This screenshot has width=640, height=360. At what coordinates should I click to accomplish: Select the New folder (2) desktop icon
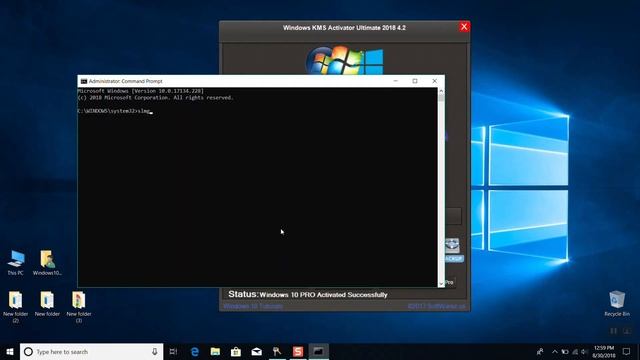(x=16, y=307)
